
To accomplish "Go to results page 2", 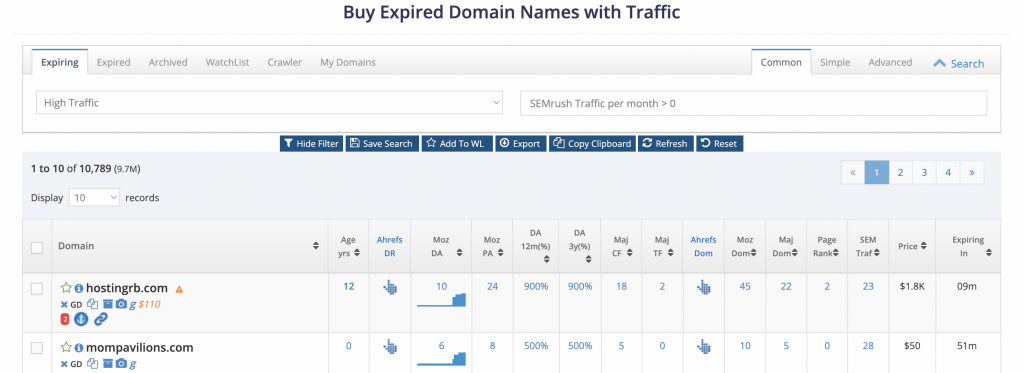I will tap(901, 172).
